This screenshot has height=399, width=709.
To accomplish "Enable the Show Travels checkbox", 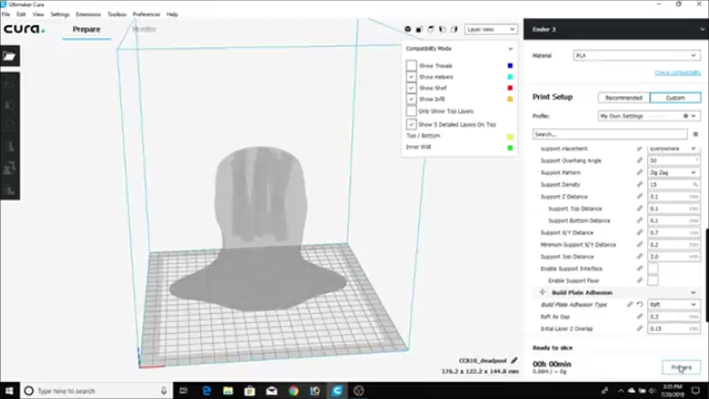I will coord(411,66).
